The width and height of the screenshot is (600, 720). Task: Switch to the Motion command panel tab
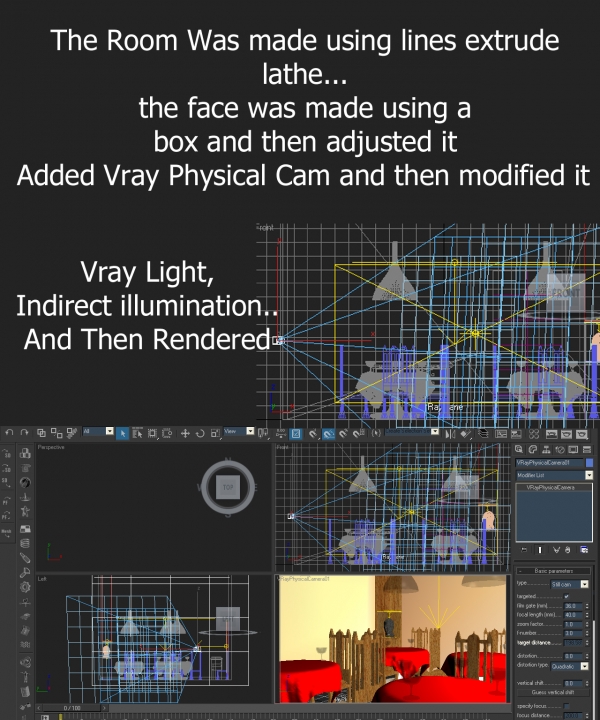(560, 450)
